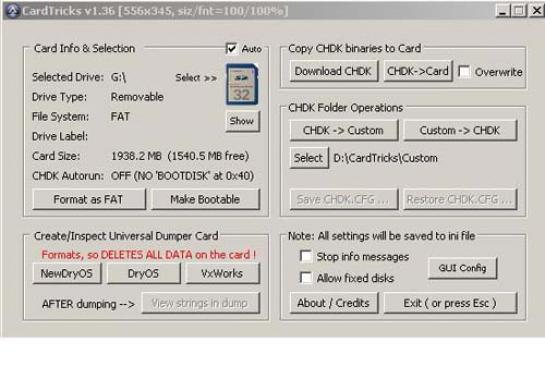Click the Drive Label field label

(60, 136)
